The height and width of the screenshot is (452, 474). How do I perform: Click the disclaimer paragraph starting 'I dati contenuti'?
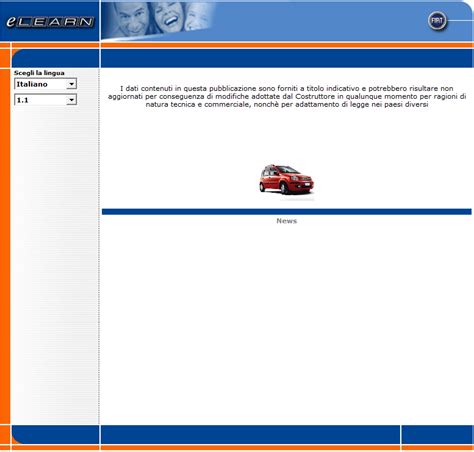click(287, 96)
